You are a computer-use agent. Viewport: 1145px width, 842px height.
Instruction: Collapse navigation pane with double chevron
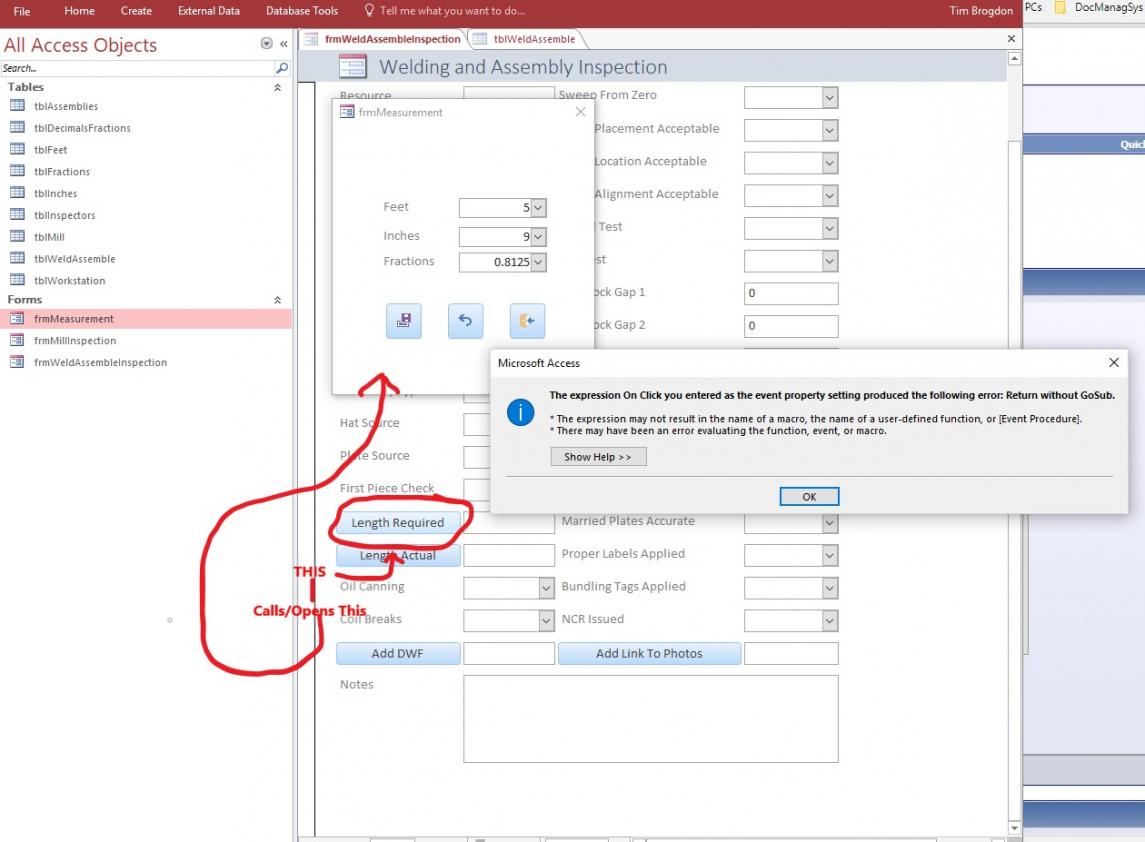283,44
